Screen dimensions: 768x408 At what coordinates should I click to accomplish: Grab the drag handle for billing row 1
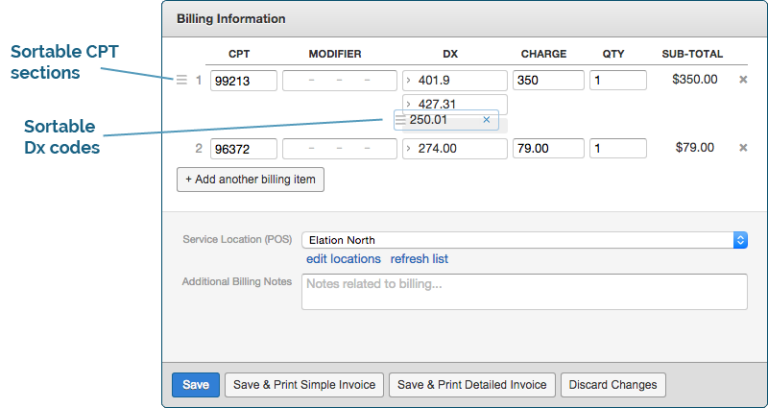click(182, 80)
